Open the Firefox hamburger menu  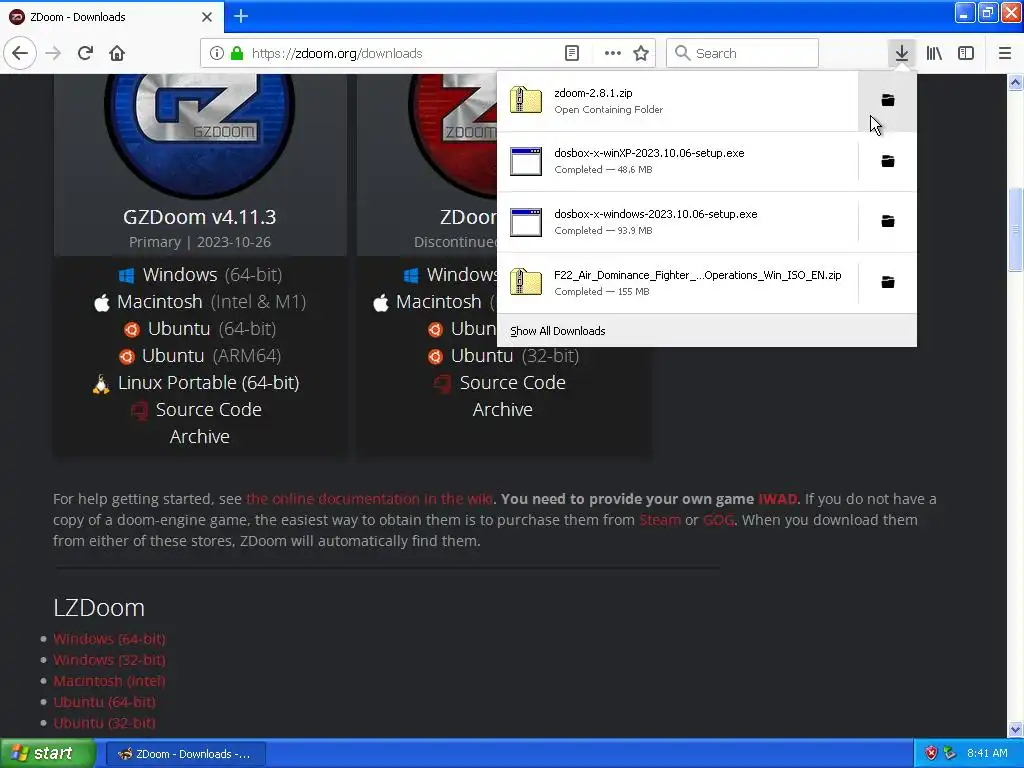[1004, 53]
